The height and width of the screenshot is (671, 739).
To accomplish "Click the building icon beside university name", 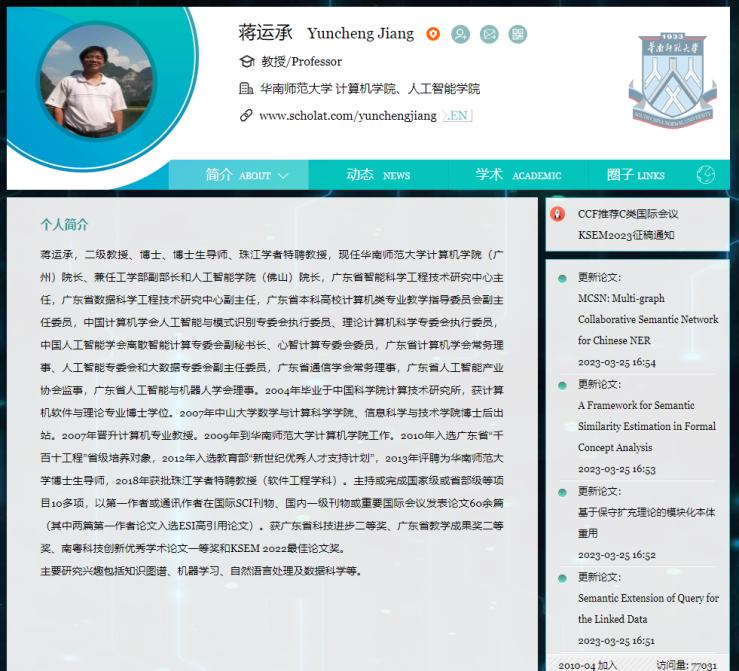I will pyautogui.click(x=246, y=89).
